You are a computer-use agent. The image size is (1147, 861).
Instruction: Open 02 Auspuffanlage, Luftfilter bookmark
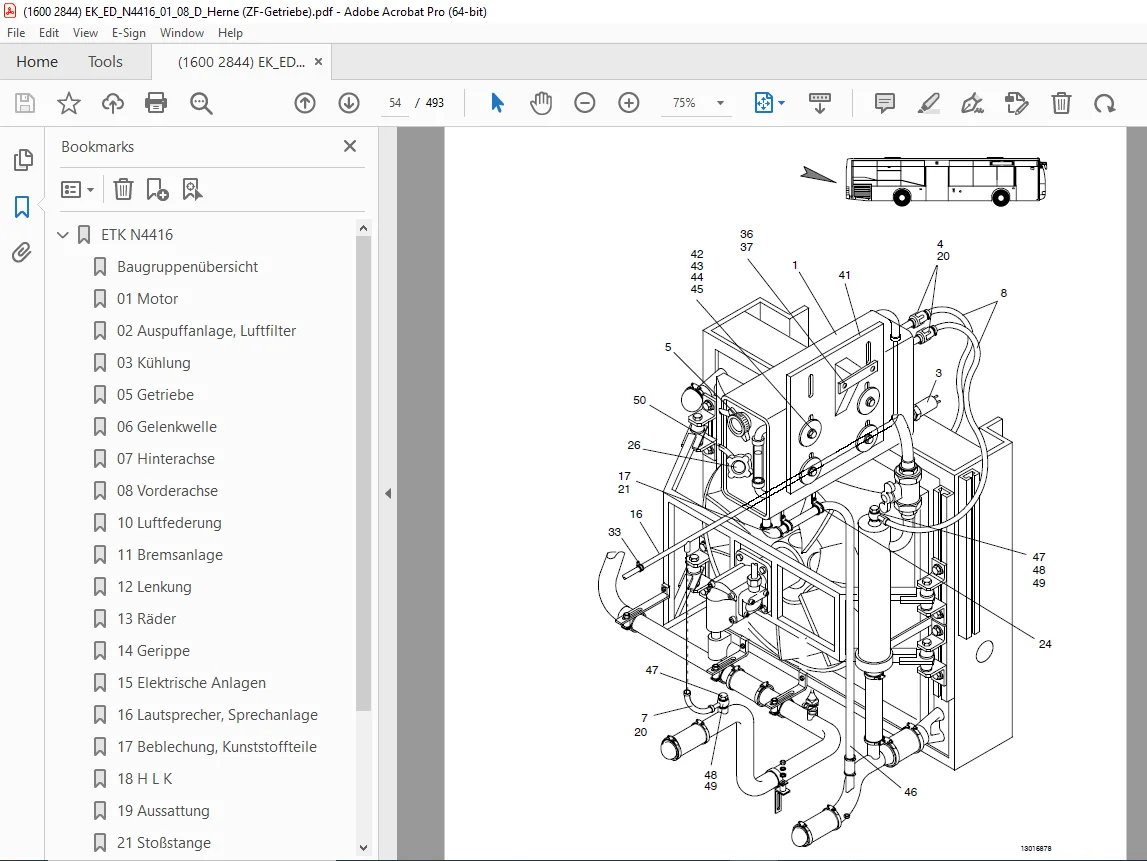click(206, 331)
